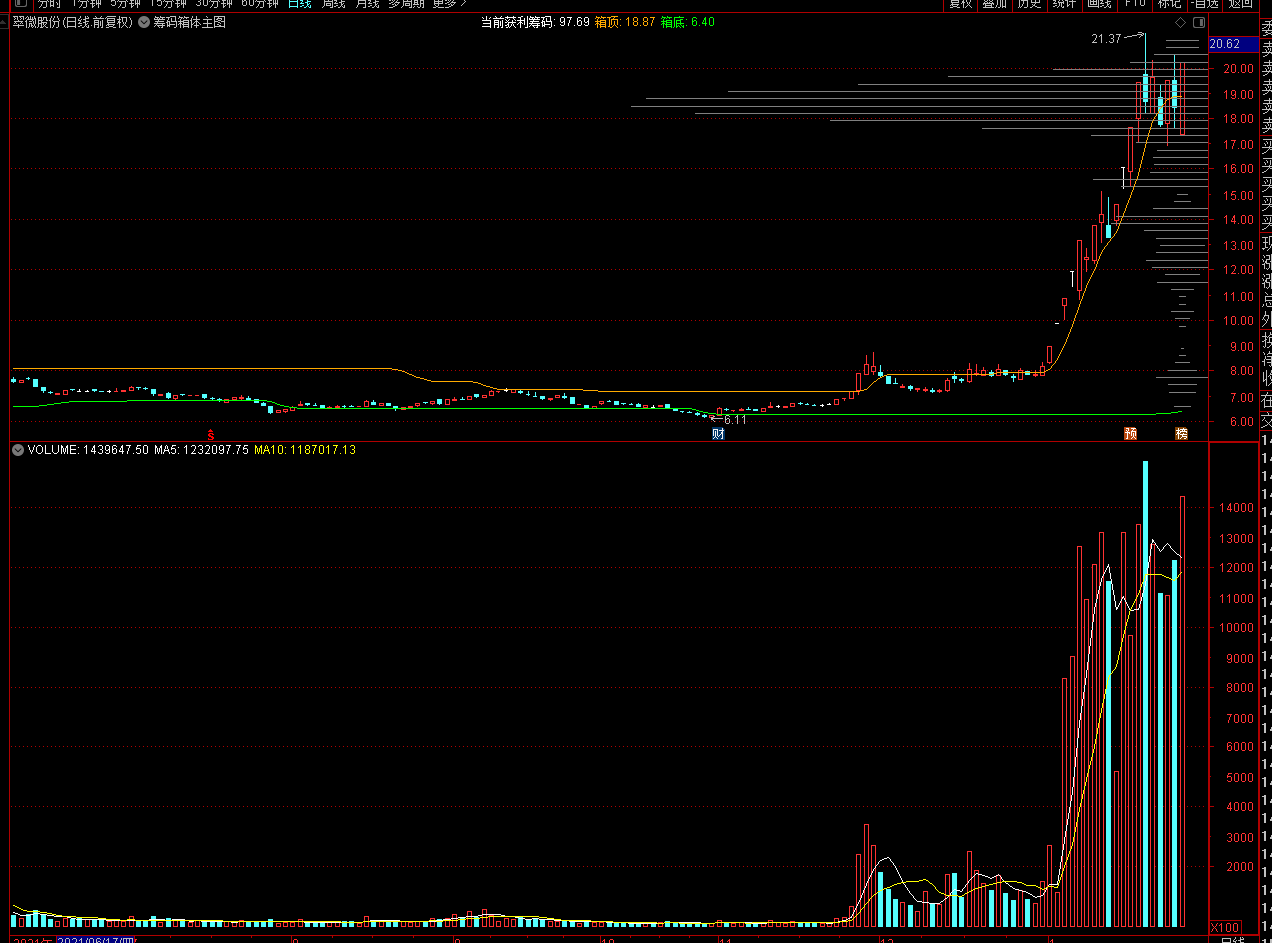Click the 日线 label at bottom right
Viewport: 1272px width, 943px height.
point(1232,940)
